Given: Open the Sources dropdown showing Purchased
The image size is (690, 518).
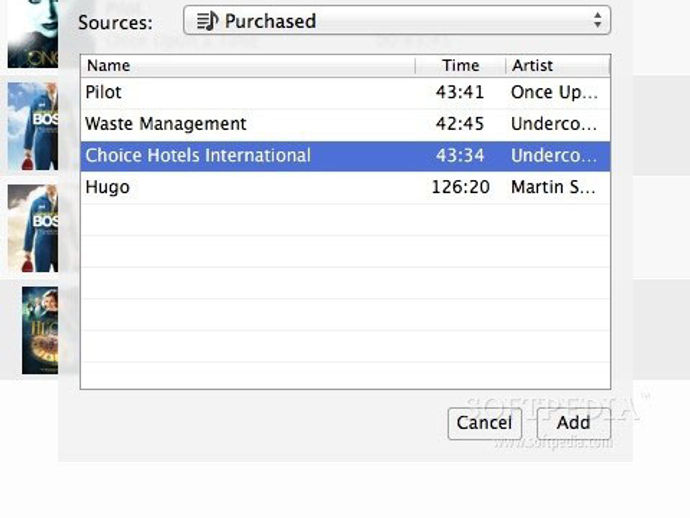Looking at the screenshot, I should tap(396, 20).
